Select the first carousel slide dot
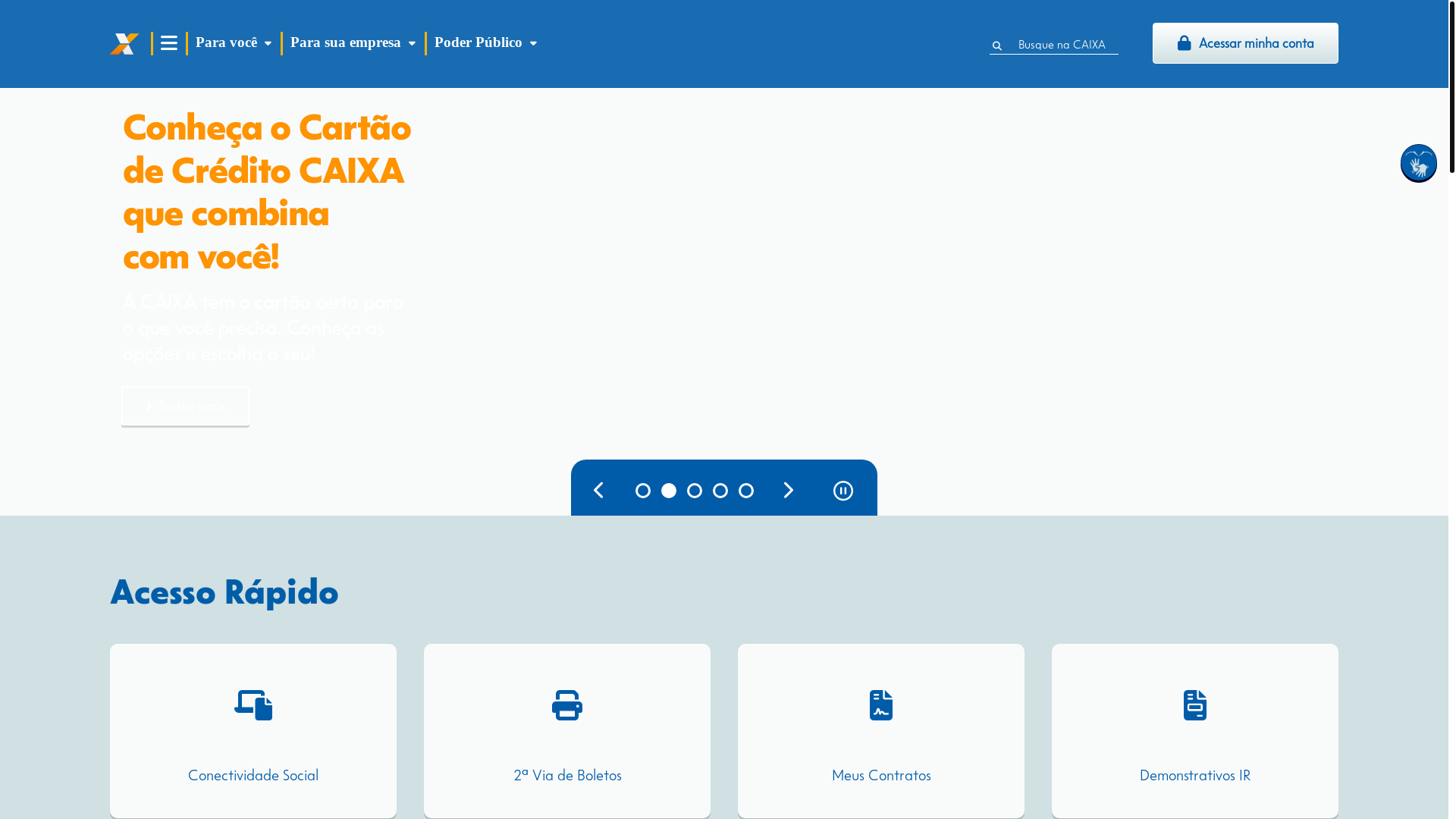This screenshot has width=1456, height=819. tap(643, 491)
